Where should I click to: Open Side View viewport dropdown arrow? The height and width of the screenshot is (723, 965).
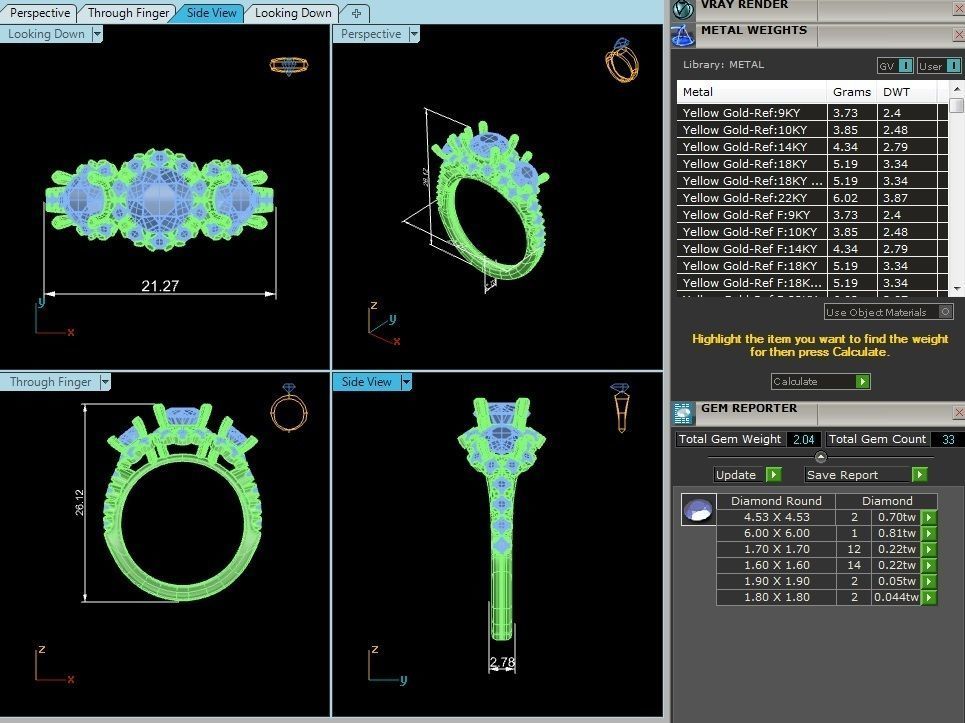pyautogui.click(x=406, y=382)
